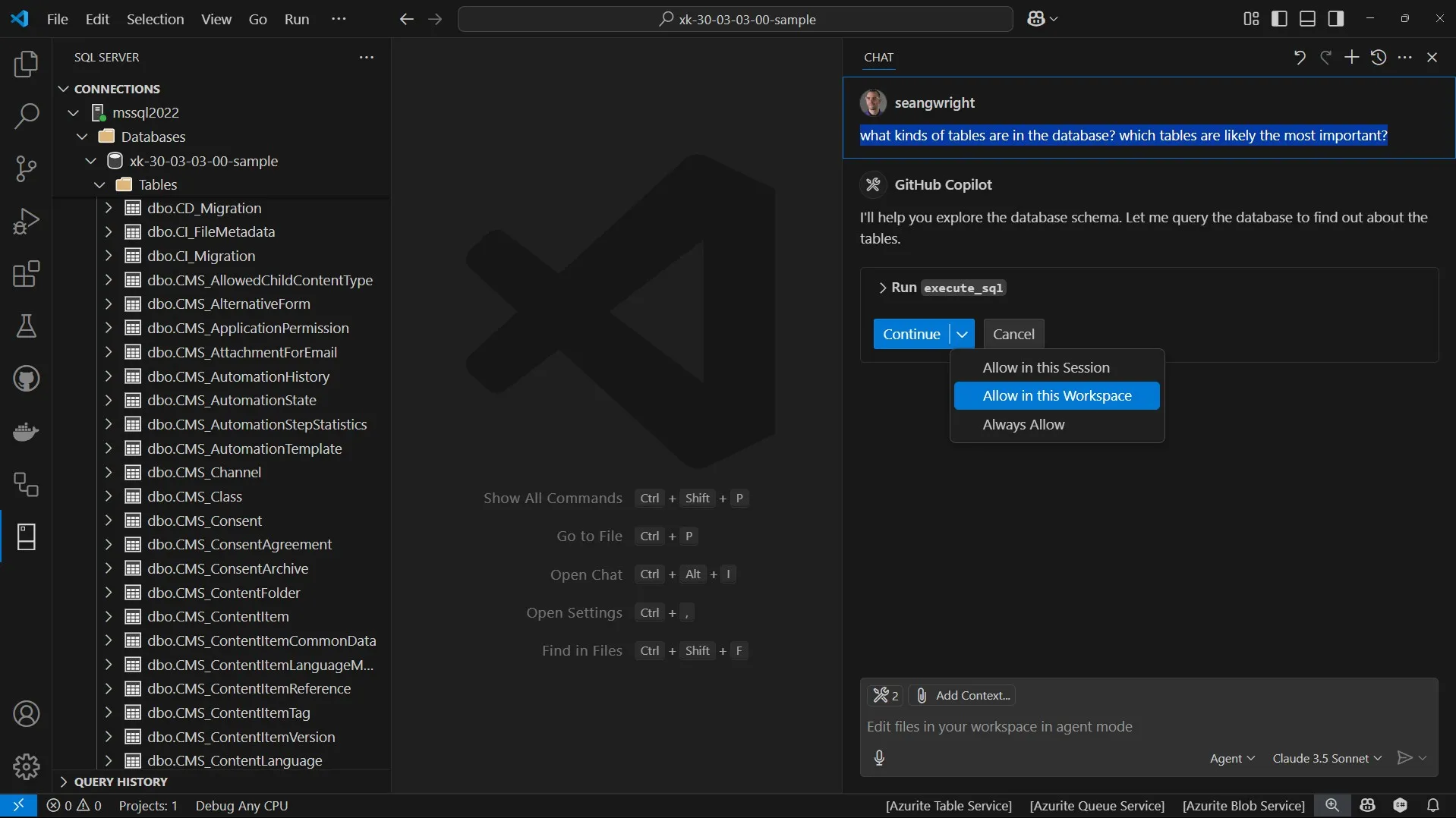Send the chat message arrow
The image size is (1456, 818).
click(1404, 758)
